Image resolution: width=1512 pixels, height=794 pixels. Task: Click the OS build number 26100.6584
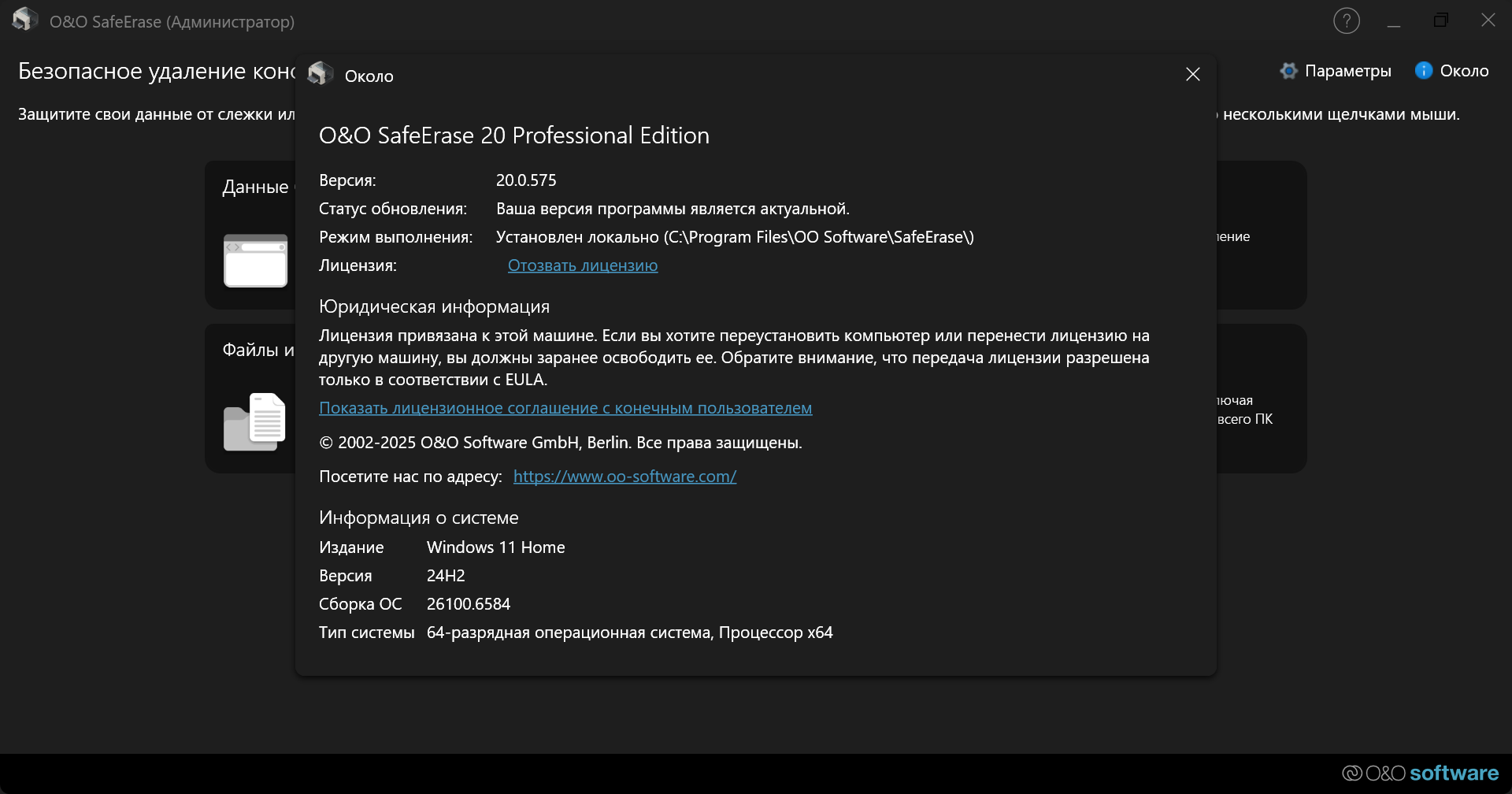pyautogui.click(x=468, y=604)
